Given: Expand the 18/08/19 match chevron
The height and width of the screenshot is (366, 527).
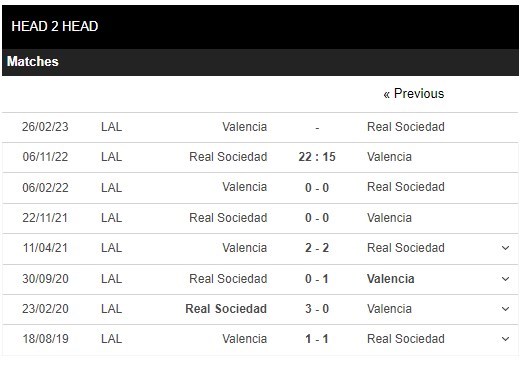Looking at the screenshot, I should tap(505, 339).
